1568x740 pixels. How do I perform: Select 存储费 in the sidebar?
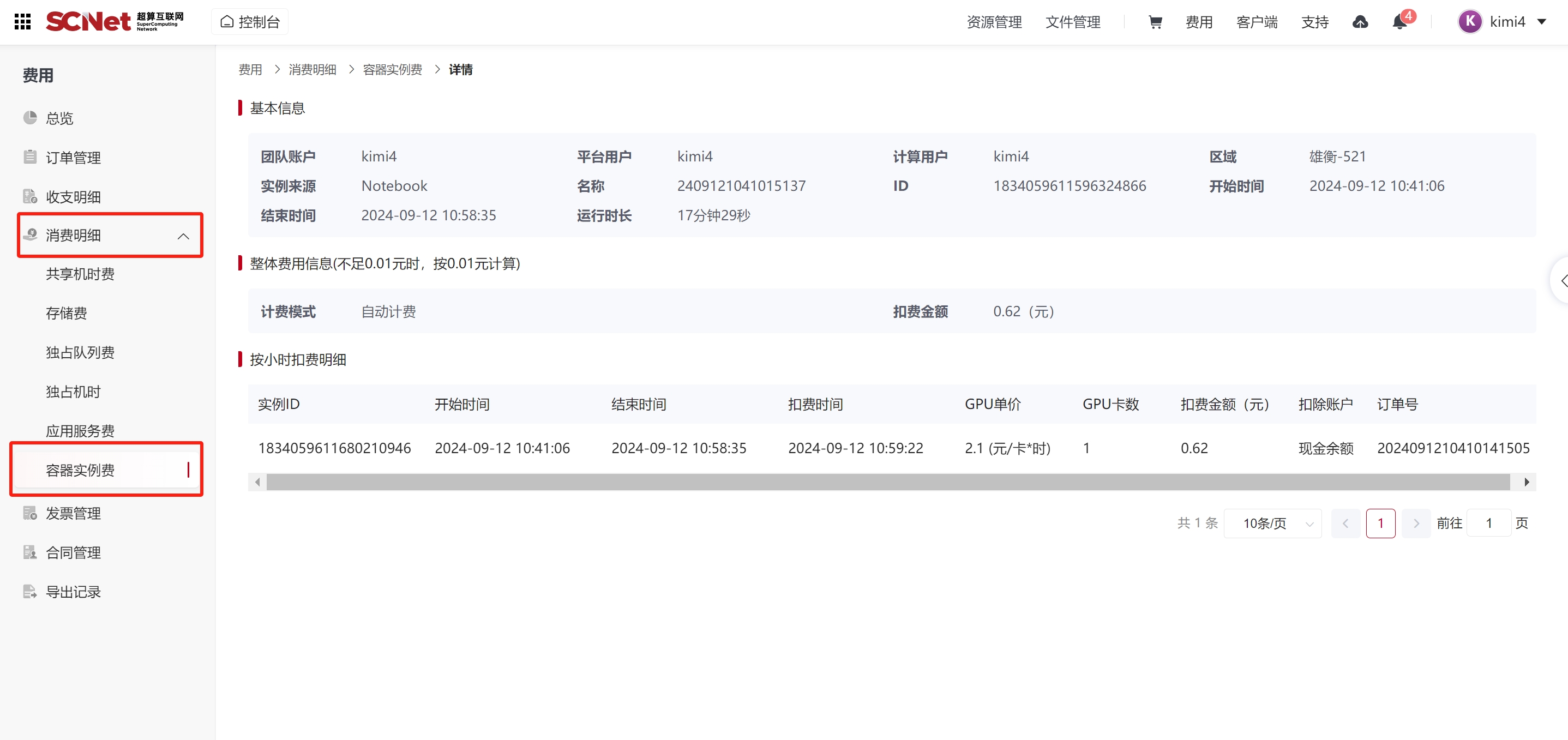coord(67,313)
